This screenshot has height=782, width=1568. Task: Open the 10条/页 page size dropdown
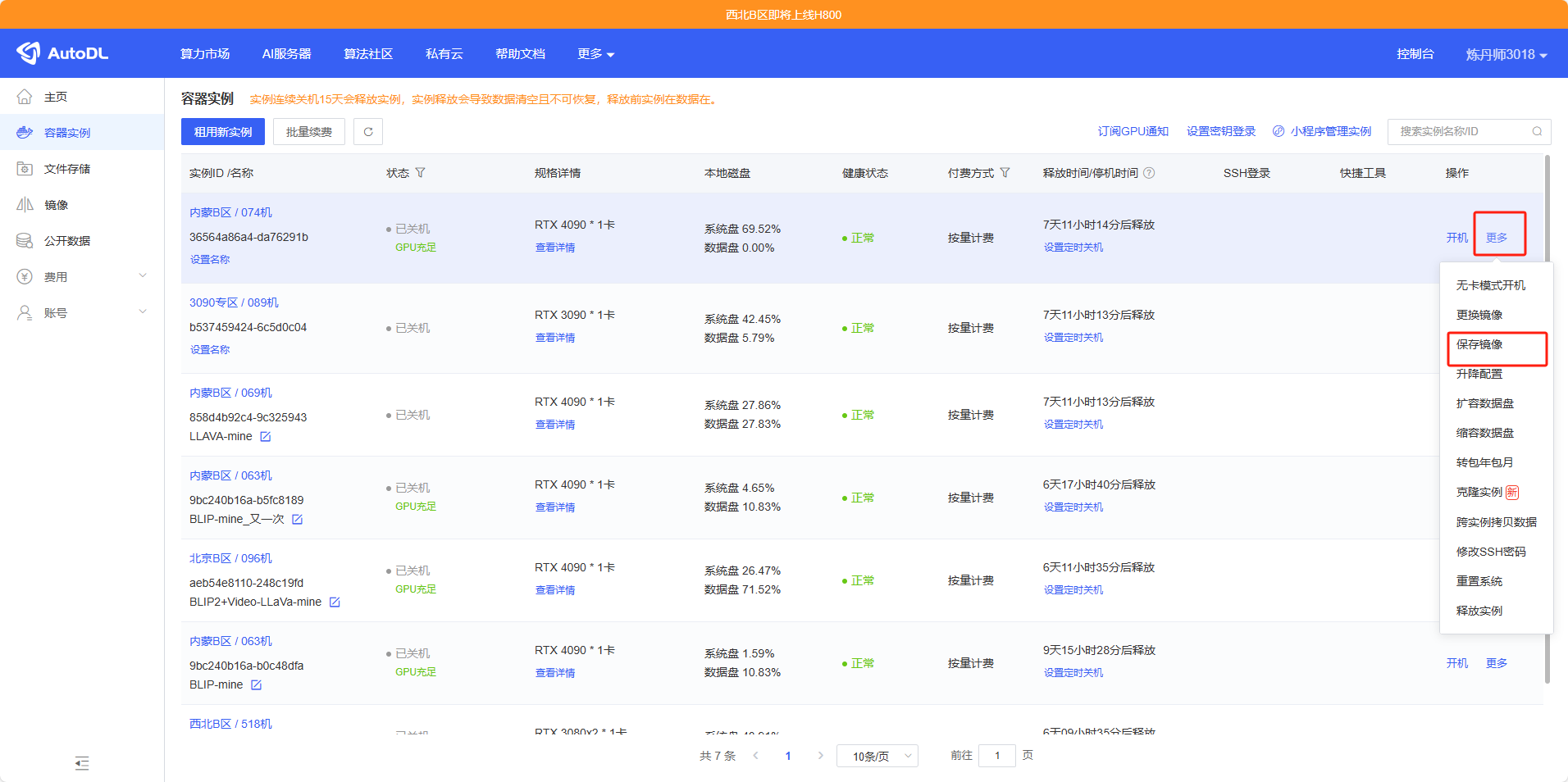pyautogui.click(x=877, y=756)
